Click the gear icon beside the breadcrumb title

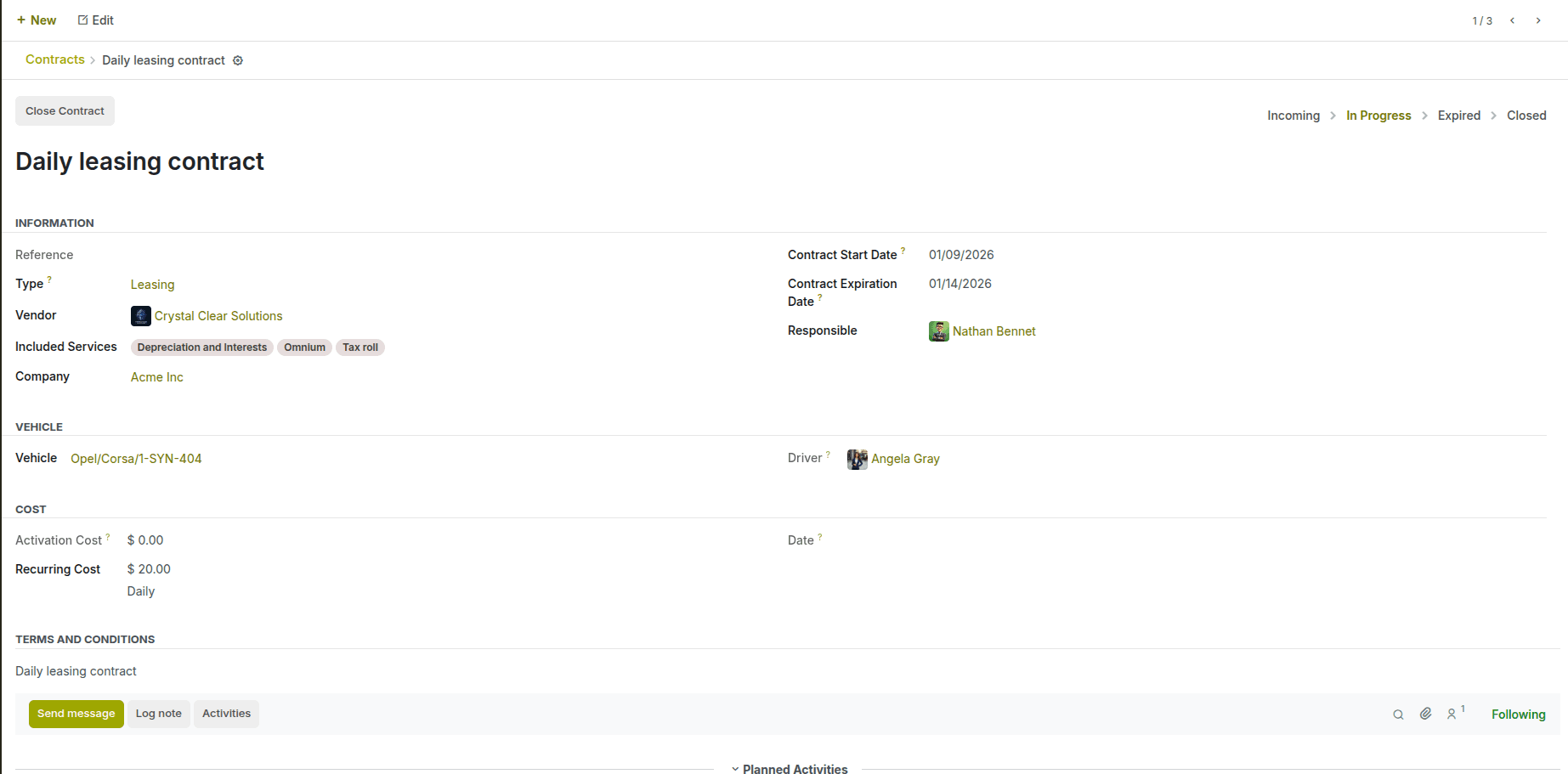point(238,60)
